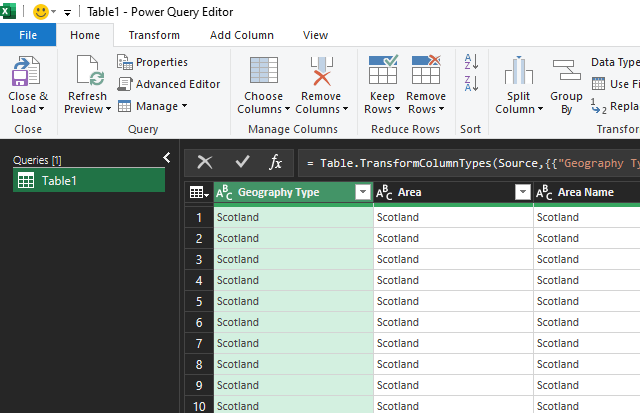Click Area Name cell in row 2

[587, 238]
